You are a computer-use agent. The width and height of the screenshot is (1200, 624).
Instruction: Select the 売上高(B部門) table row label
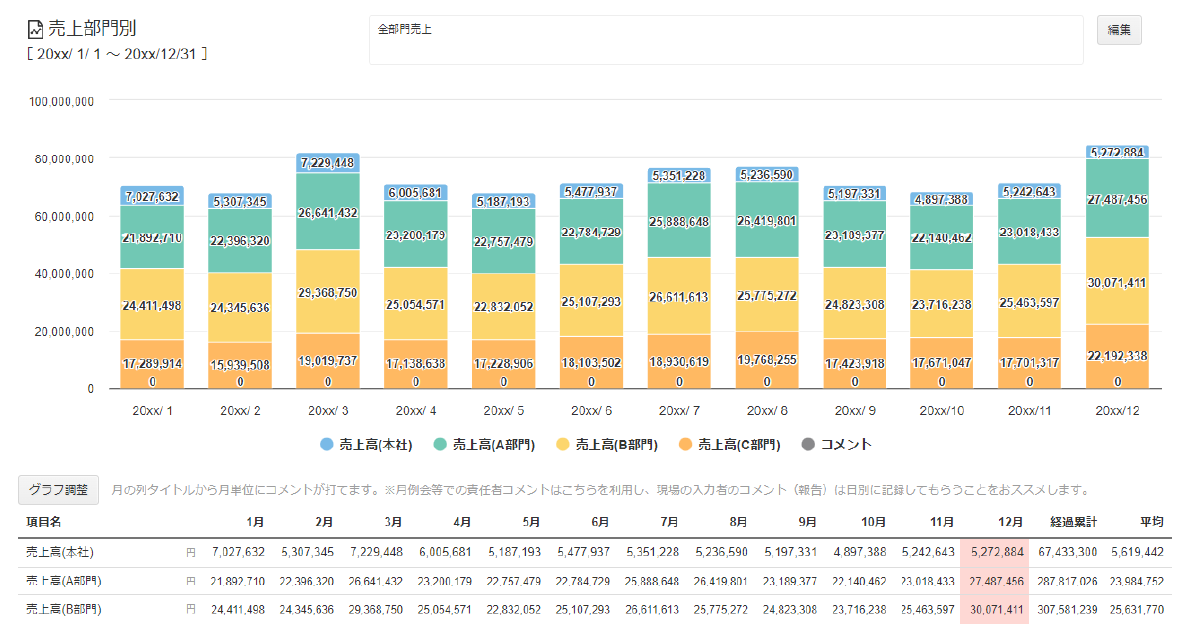pos(64,609)
